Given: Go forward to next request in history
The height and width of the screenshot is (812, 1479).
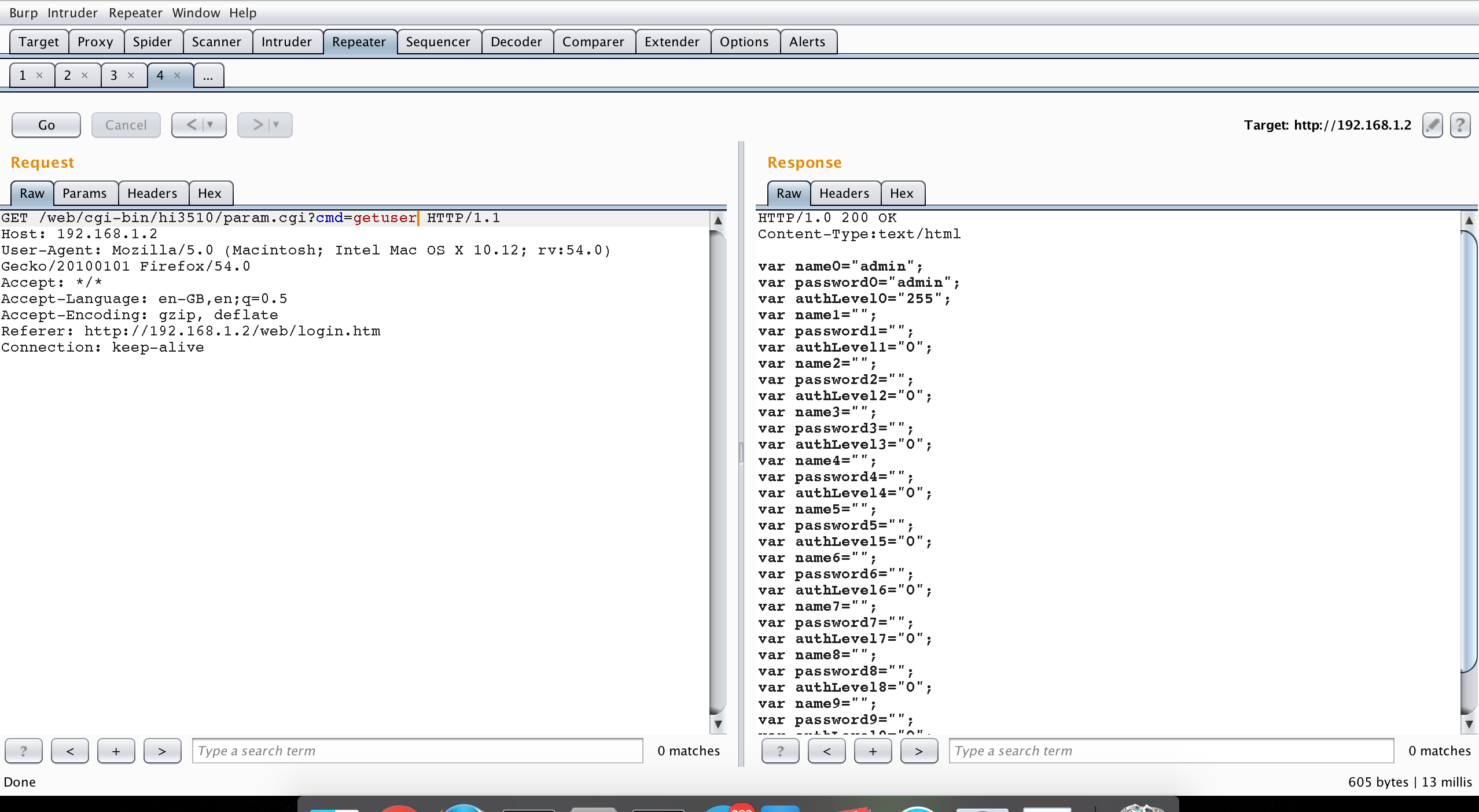Looking at the screenshot, I should pyautogui.click(x=257, y=125).
